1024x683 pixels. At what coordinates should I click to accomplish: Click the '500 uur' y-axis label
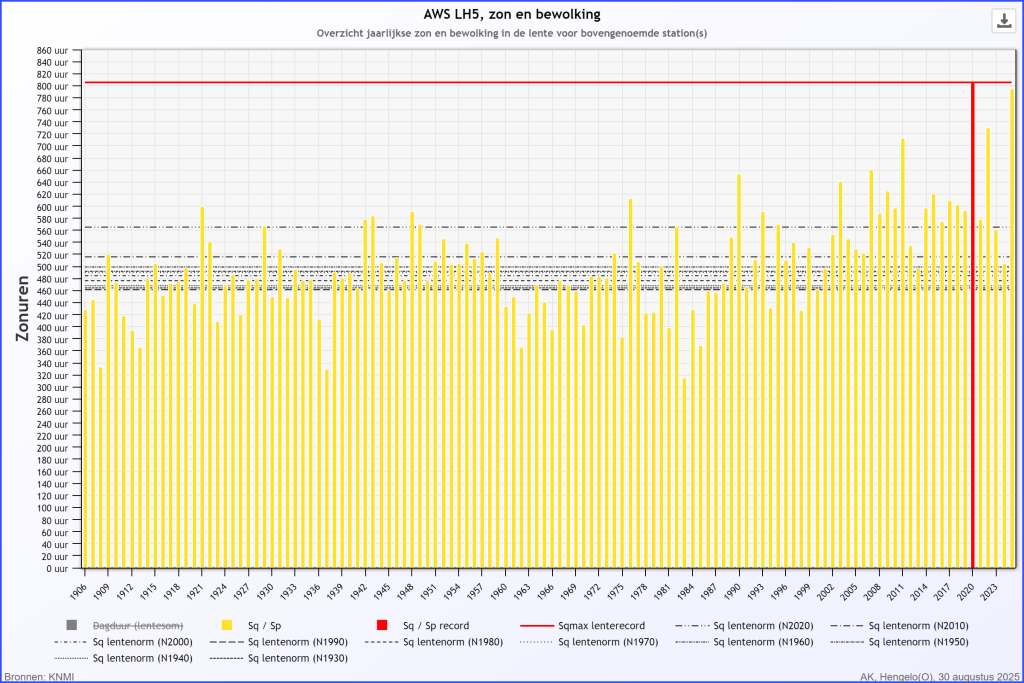[52, 267]
